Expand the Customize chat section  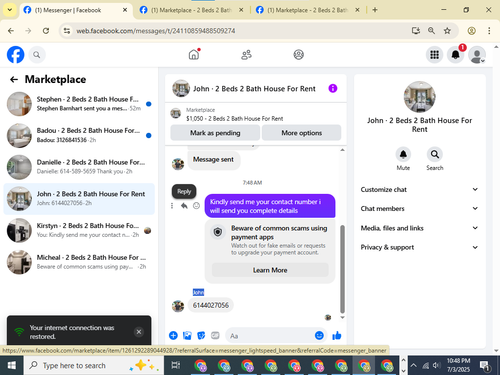tap(419, 189)
